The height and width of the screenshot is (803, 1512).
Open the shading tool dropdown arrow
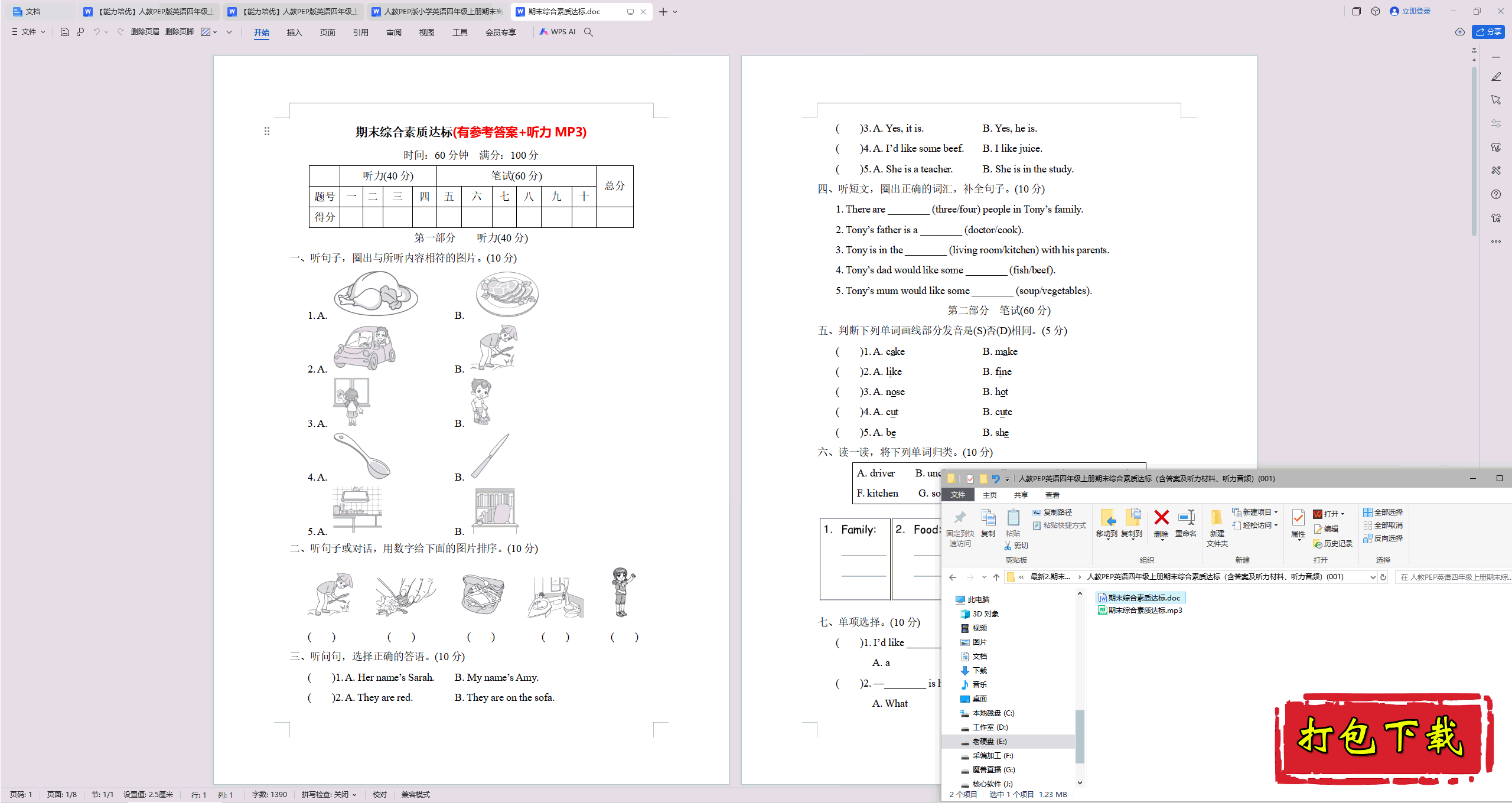(x=215, y=32)
